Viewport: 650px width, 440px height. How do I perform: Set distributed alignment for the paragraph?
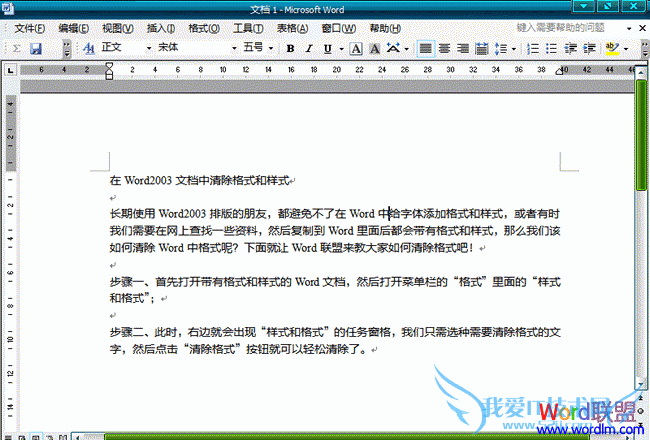point(482,49)
